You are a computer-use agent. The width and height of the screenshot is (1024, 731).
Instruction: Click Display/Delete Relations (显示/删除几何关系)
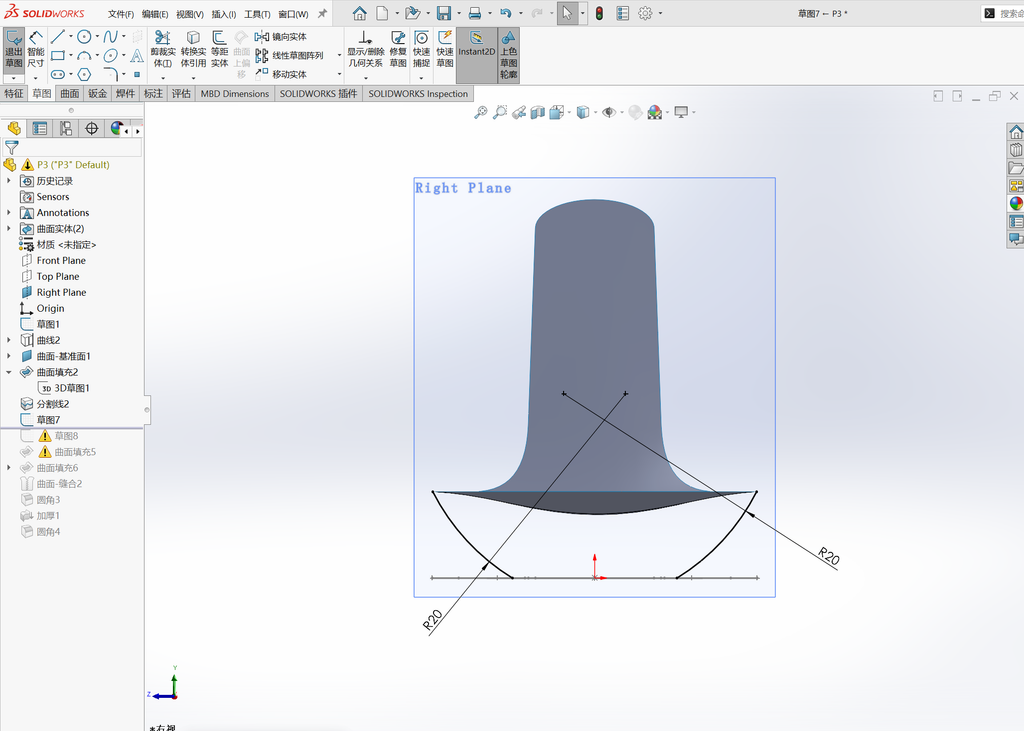tap(365, 50)
